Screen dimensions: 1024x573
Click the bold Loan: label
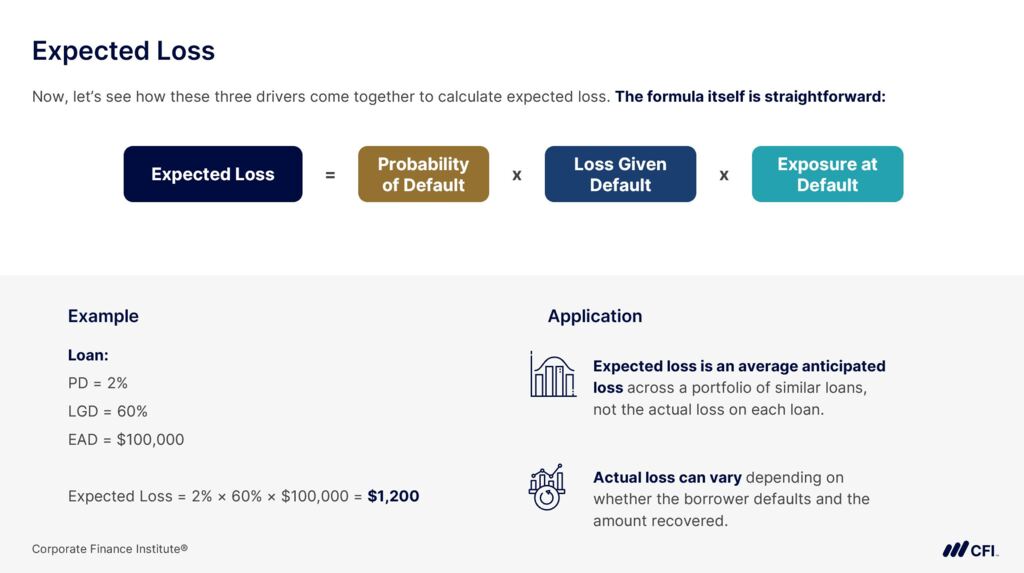tap(88, 355)
